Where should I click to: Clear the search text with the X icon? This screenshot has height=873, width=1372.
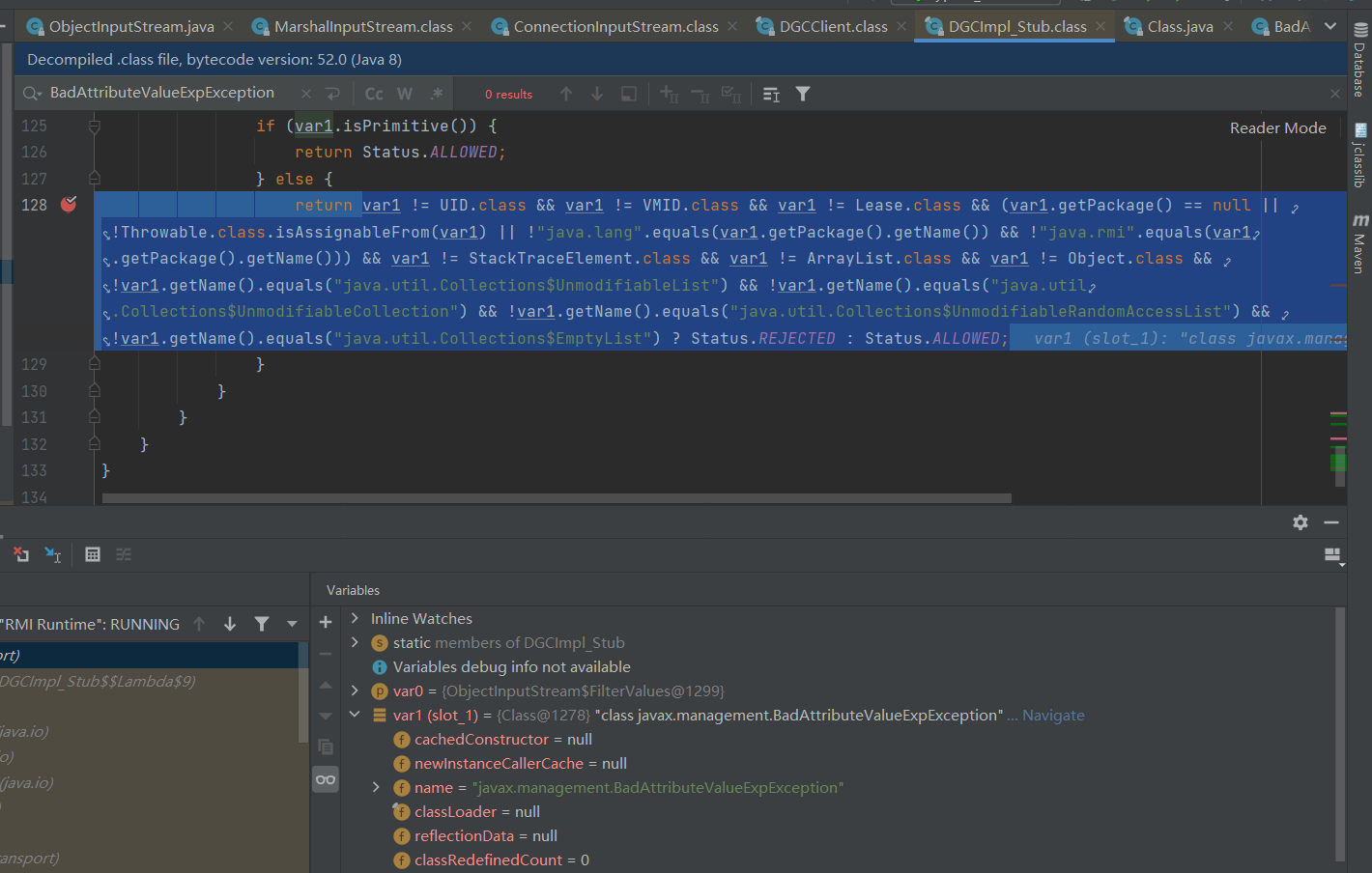click(306, 94)
